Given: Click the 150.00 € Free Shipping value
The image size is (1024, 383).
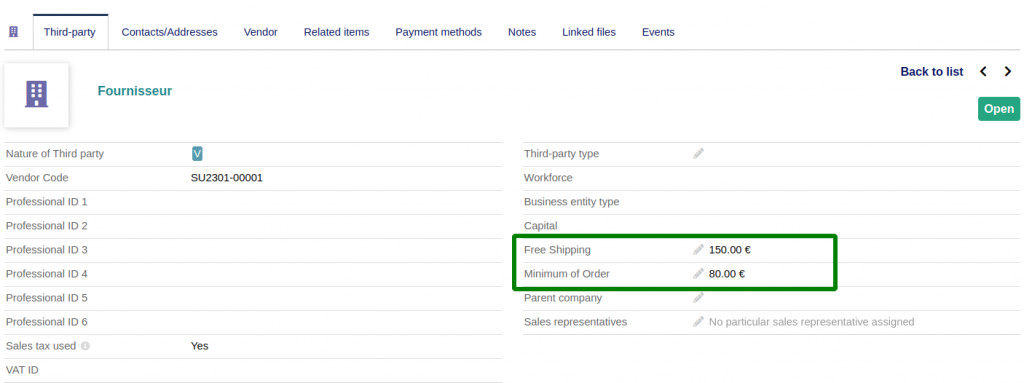Looking at the screenshot, I should coord(730,250).
